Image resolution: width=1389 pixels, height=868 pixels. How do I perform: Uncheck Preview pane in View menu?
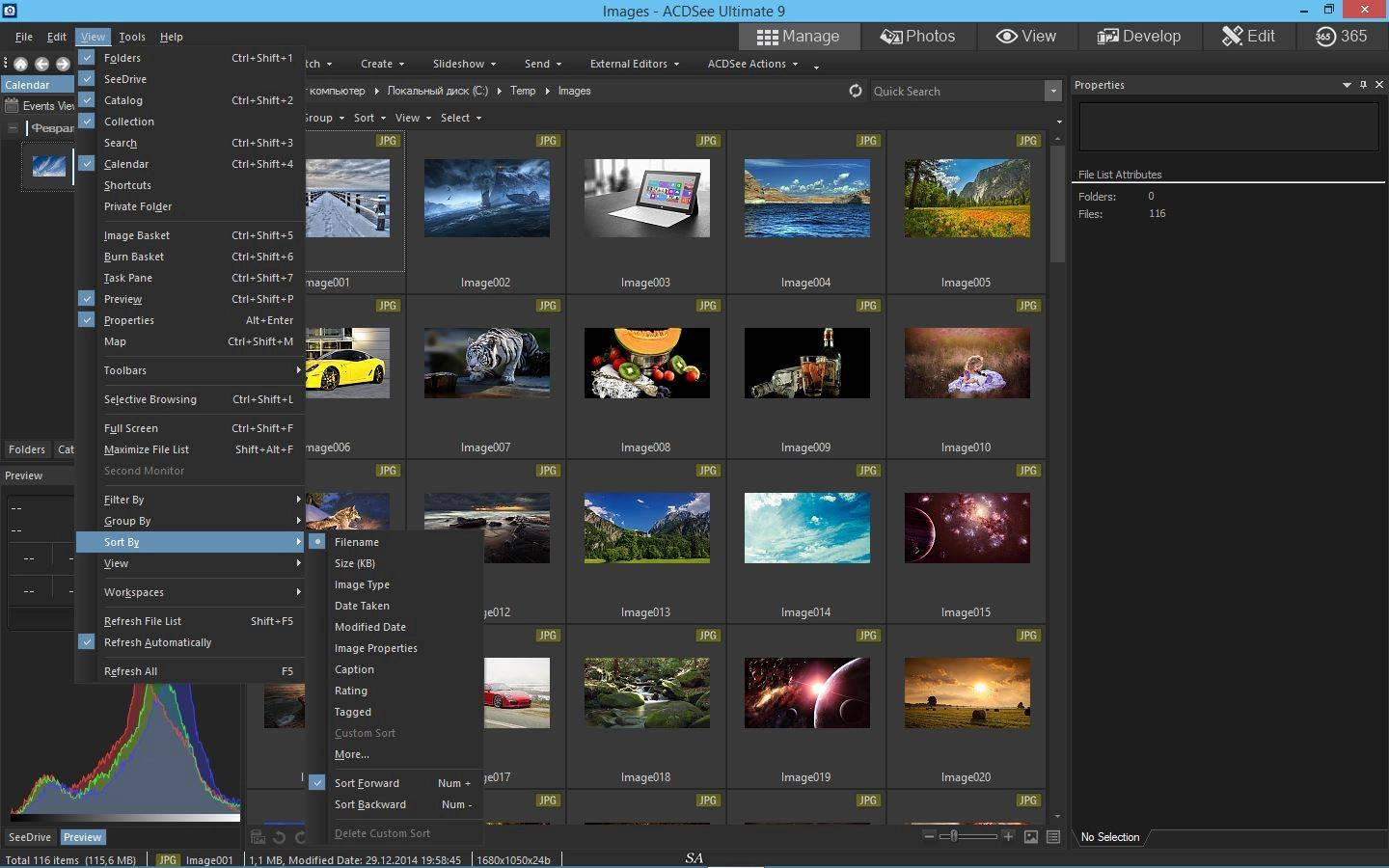tap(87, 299)
